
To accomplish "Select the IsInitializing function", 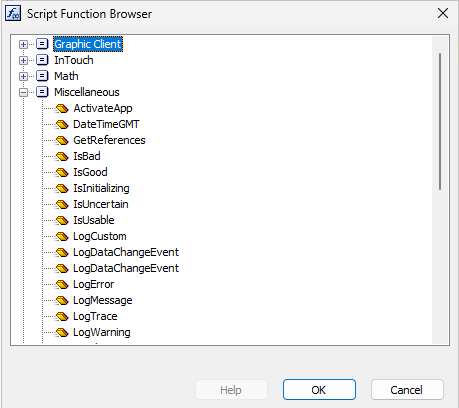I will [x=101, y=188].
